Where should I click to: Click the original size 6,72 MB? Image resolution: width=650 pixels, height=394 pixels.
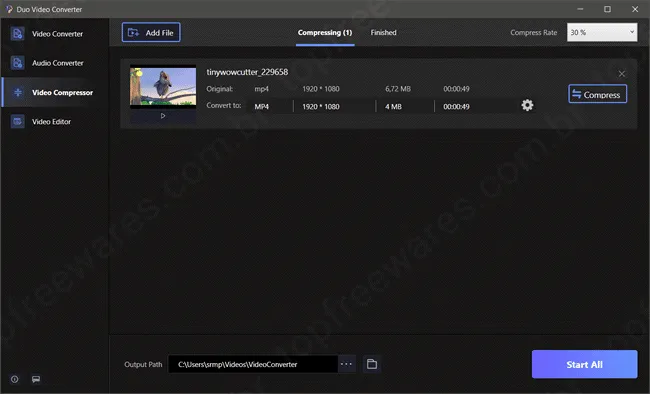(398, 89)
